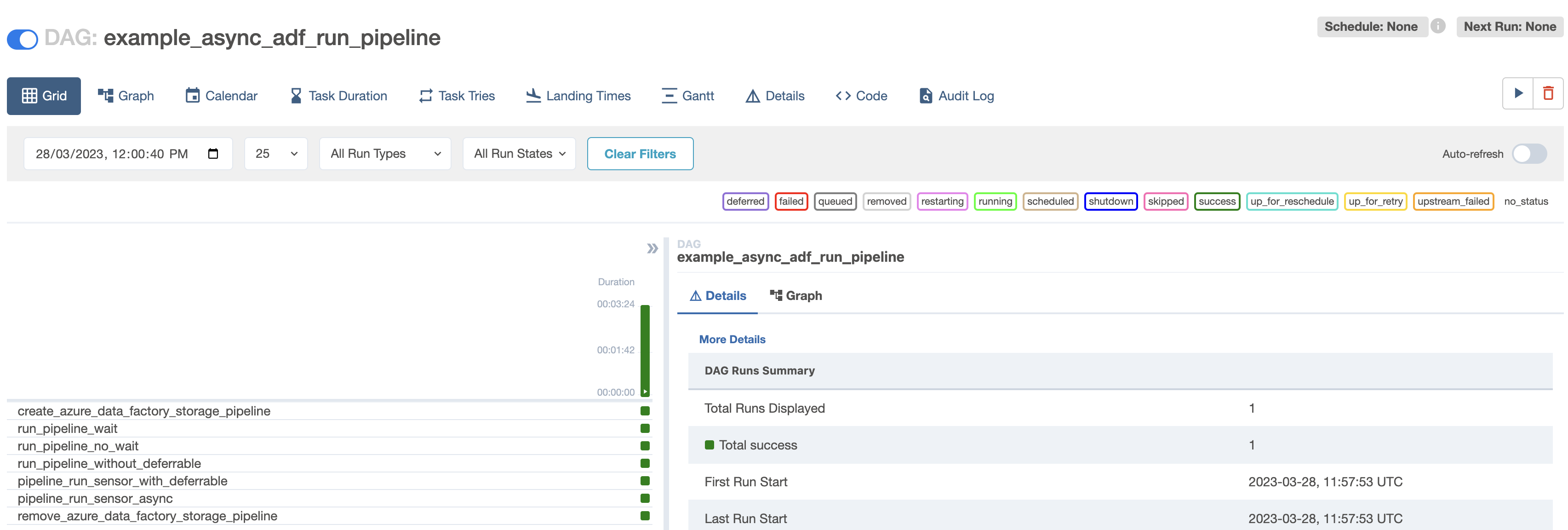Open the Audit Log view
Image resolution: width=1568 pixels, height=530 pixels.
[x=956, y=96]
